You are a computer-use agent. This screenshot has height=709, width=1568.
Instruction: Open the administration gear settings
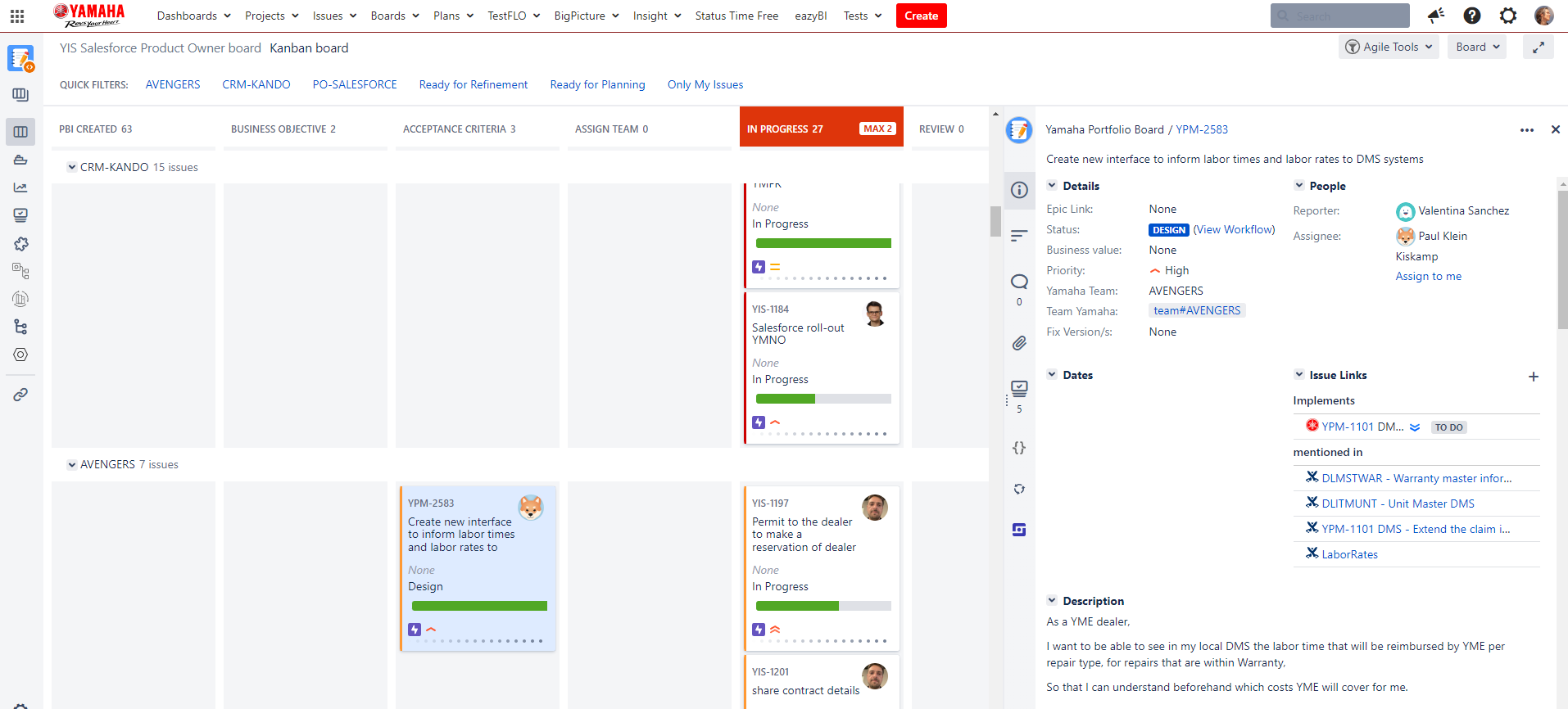(x=1508, y=16)
